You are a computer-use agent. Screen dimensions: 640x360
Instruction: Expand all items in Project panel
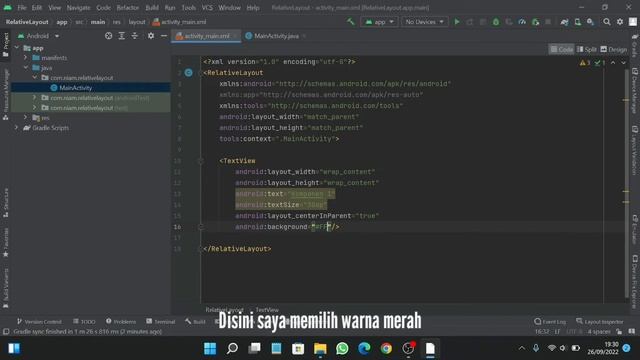click(122, 36)
